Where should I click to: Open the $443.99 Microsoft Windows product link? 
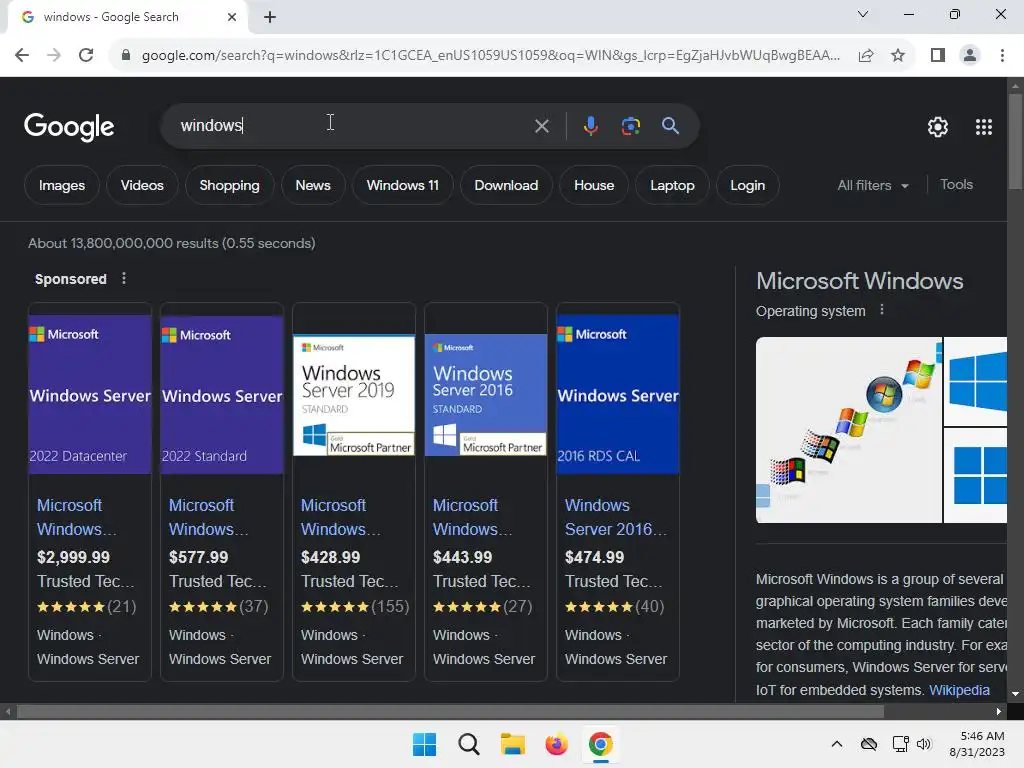(x=472, y=517)
